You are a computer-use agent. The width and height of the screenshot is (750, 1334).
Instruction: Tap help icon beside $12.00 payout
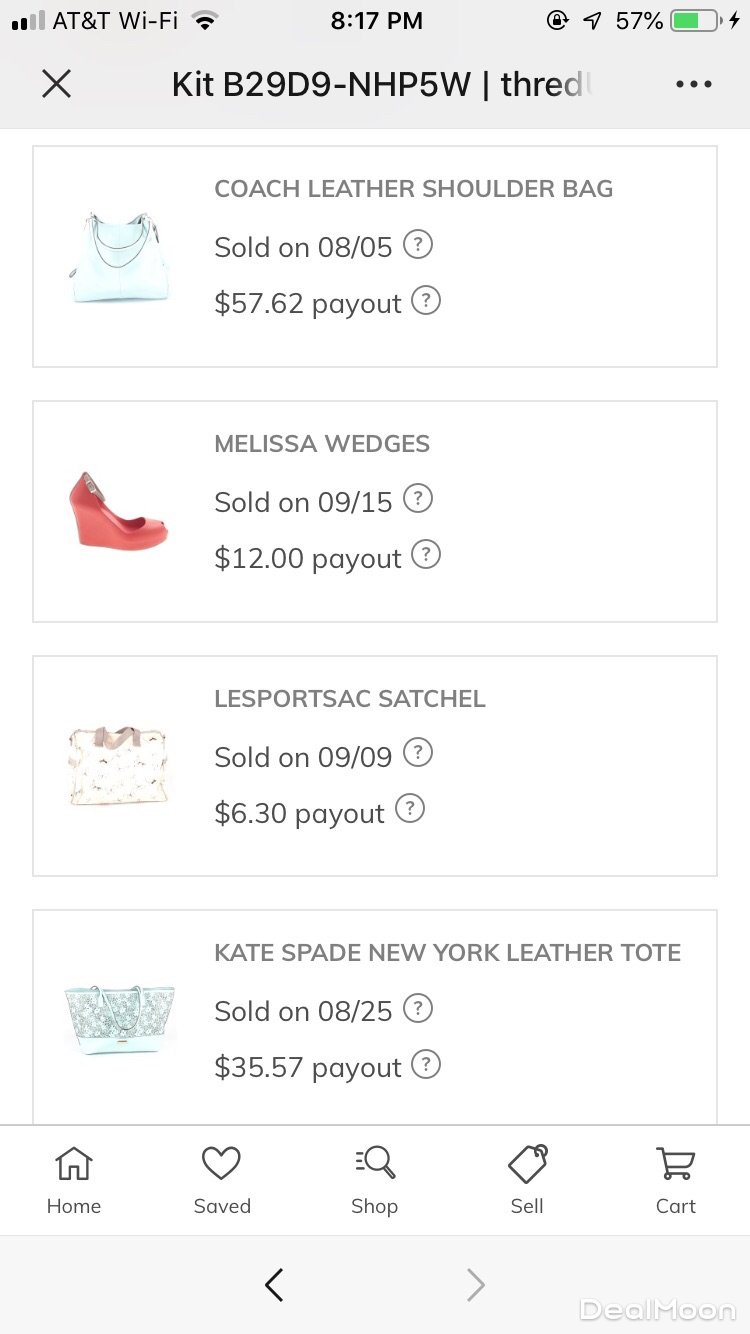(426, 556)
